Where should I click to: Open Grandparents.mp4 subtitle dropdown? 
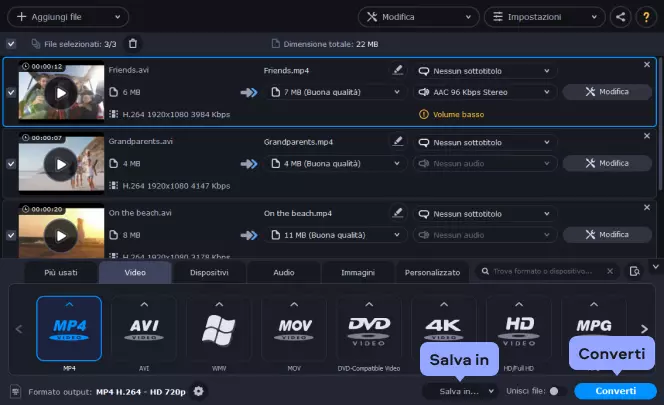485,143
